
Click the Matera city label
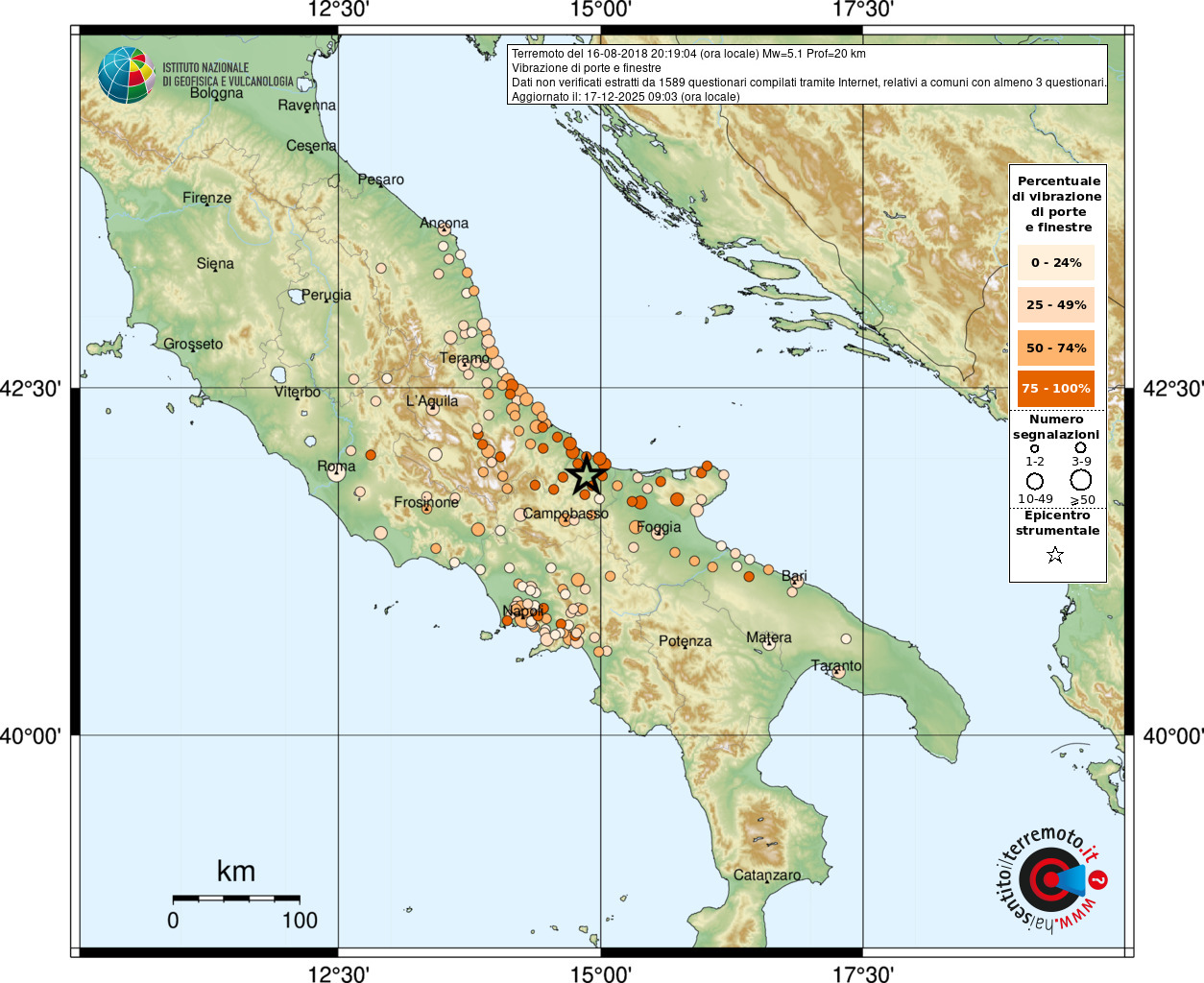tap(769, 637)
